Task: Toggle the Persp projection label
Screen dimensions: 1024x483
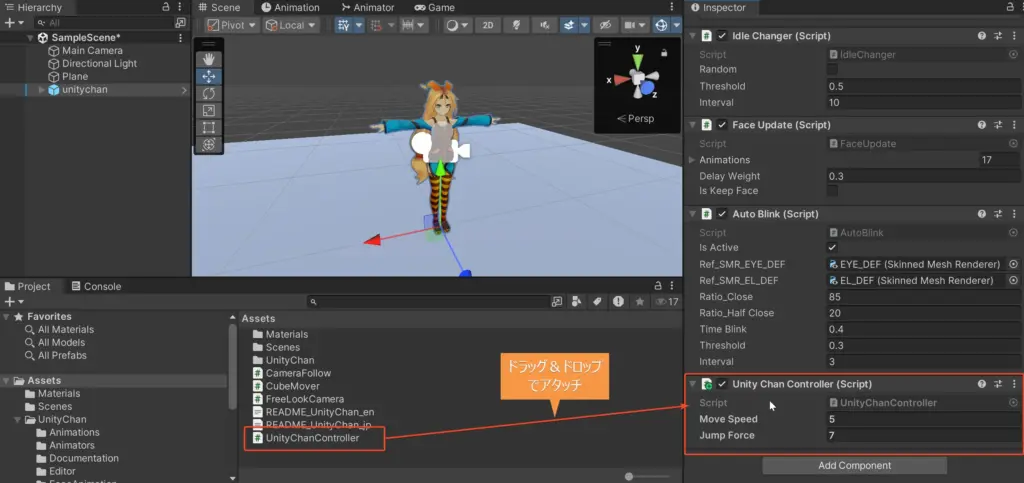Action: pos(635,119)
